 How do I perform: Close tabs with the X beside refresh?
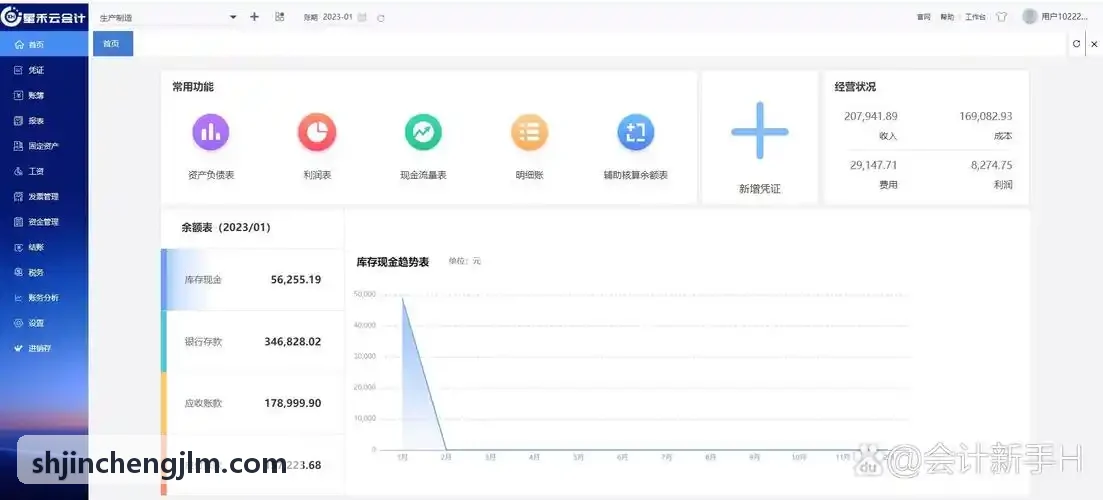[x=1094, y=44]
